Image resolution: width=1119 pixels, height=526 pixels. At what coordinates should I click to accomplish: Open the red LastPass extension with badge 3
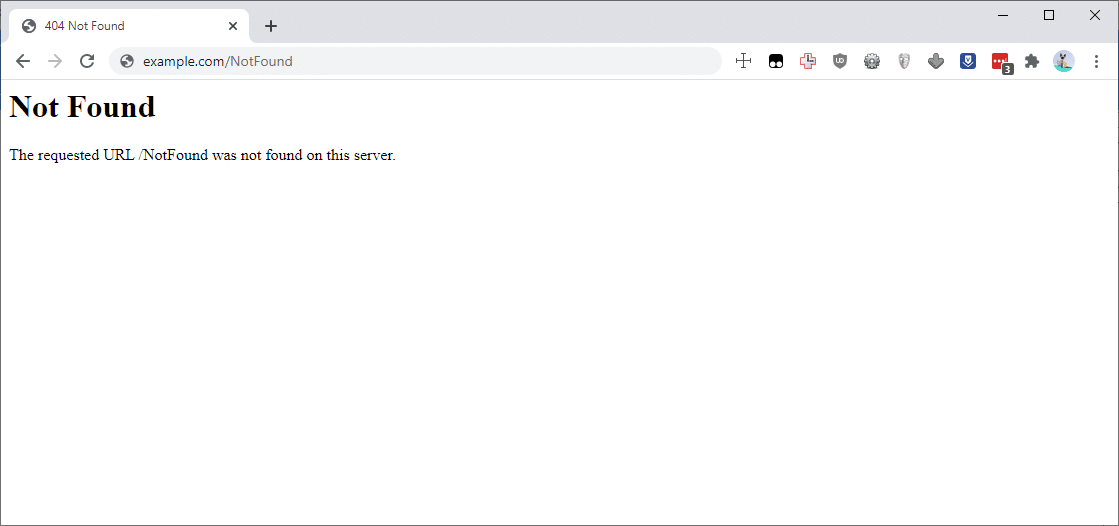click(1002, 64)
